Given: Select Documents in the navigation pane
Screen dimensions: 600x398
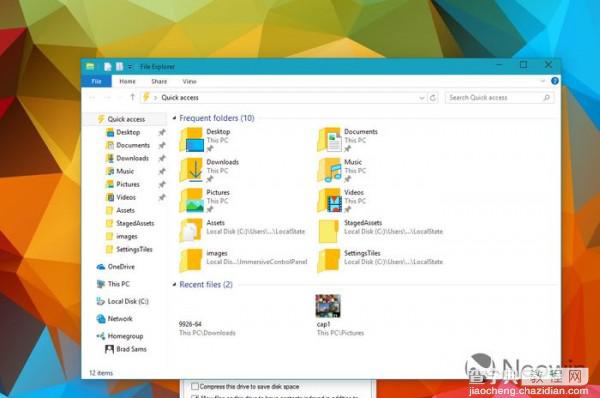Looking at the screenshot, I should (x=132, y=145).
